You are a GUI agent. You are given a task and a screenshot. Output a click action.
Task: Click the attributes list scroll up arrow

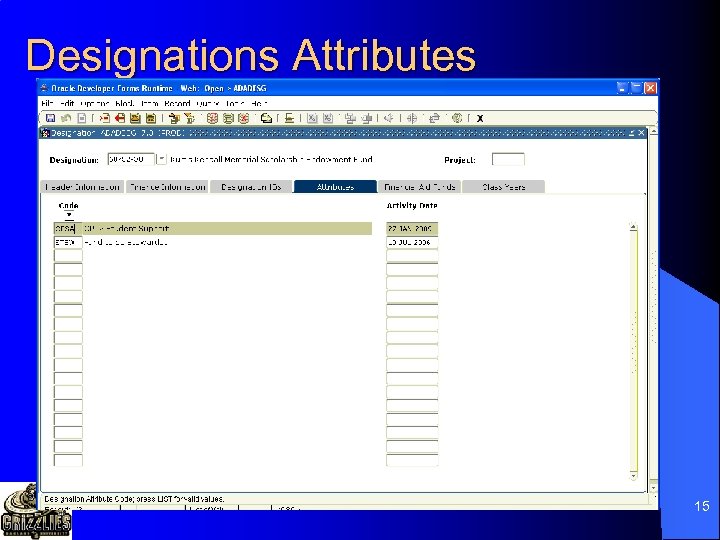(x=634, y=227)
